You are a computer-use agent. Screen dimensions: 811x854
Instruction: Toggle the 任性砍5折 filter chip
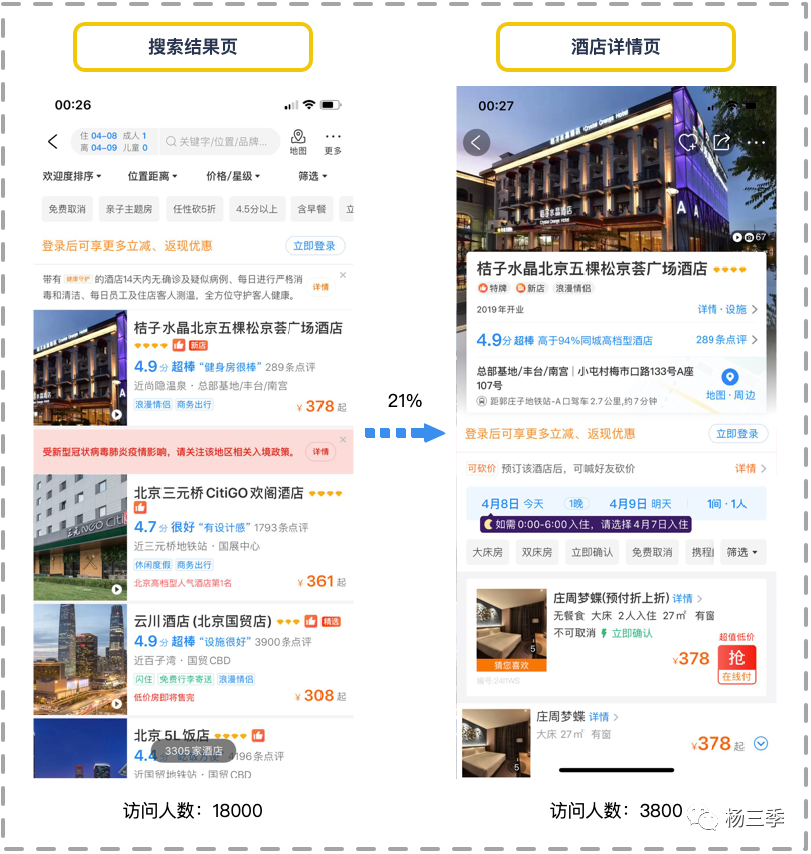tap(194, 209)
